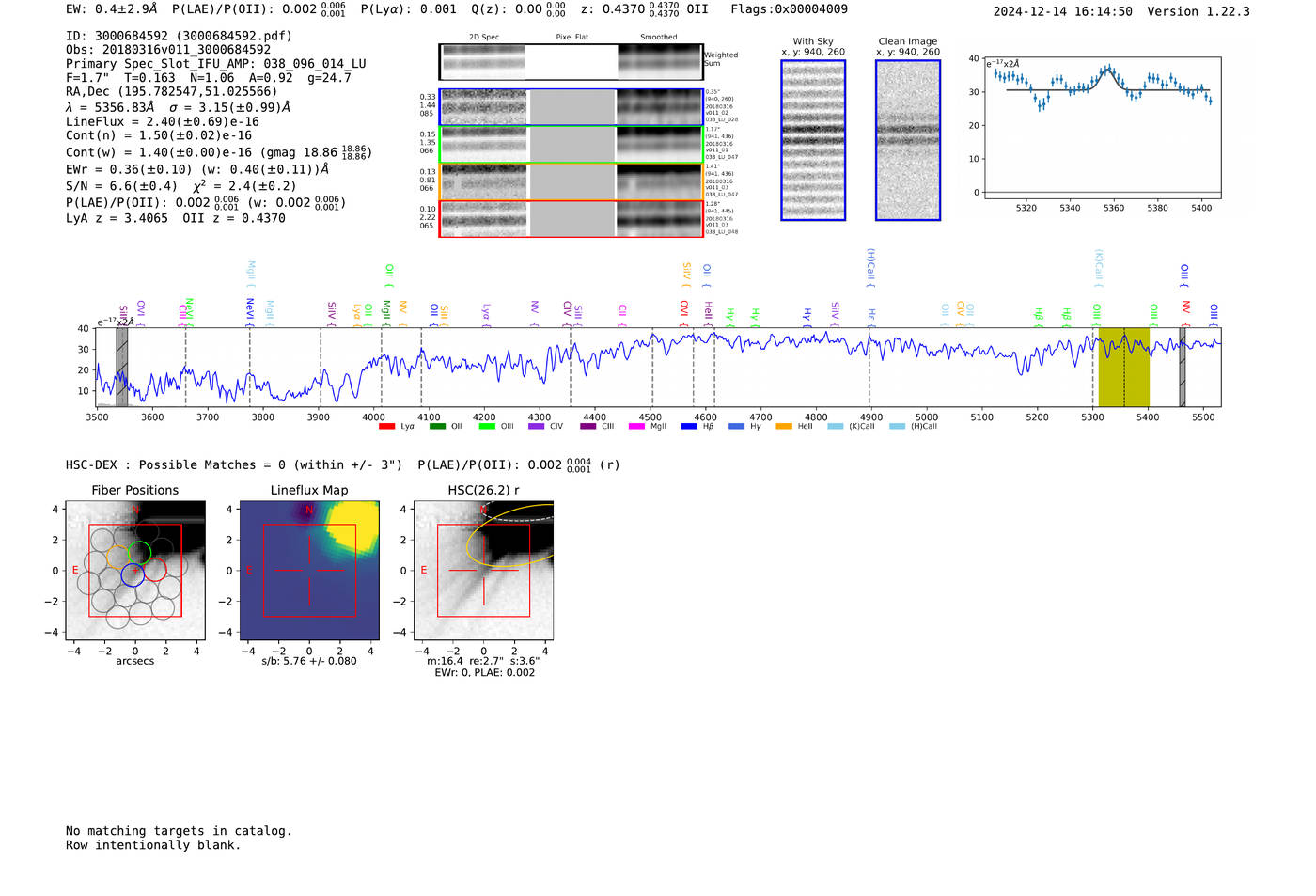This screenshot has height=896, width=1316.
Task: Click the orange HeII legend swatch
Action: (x=784, y=427)
